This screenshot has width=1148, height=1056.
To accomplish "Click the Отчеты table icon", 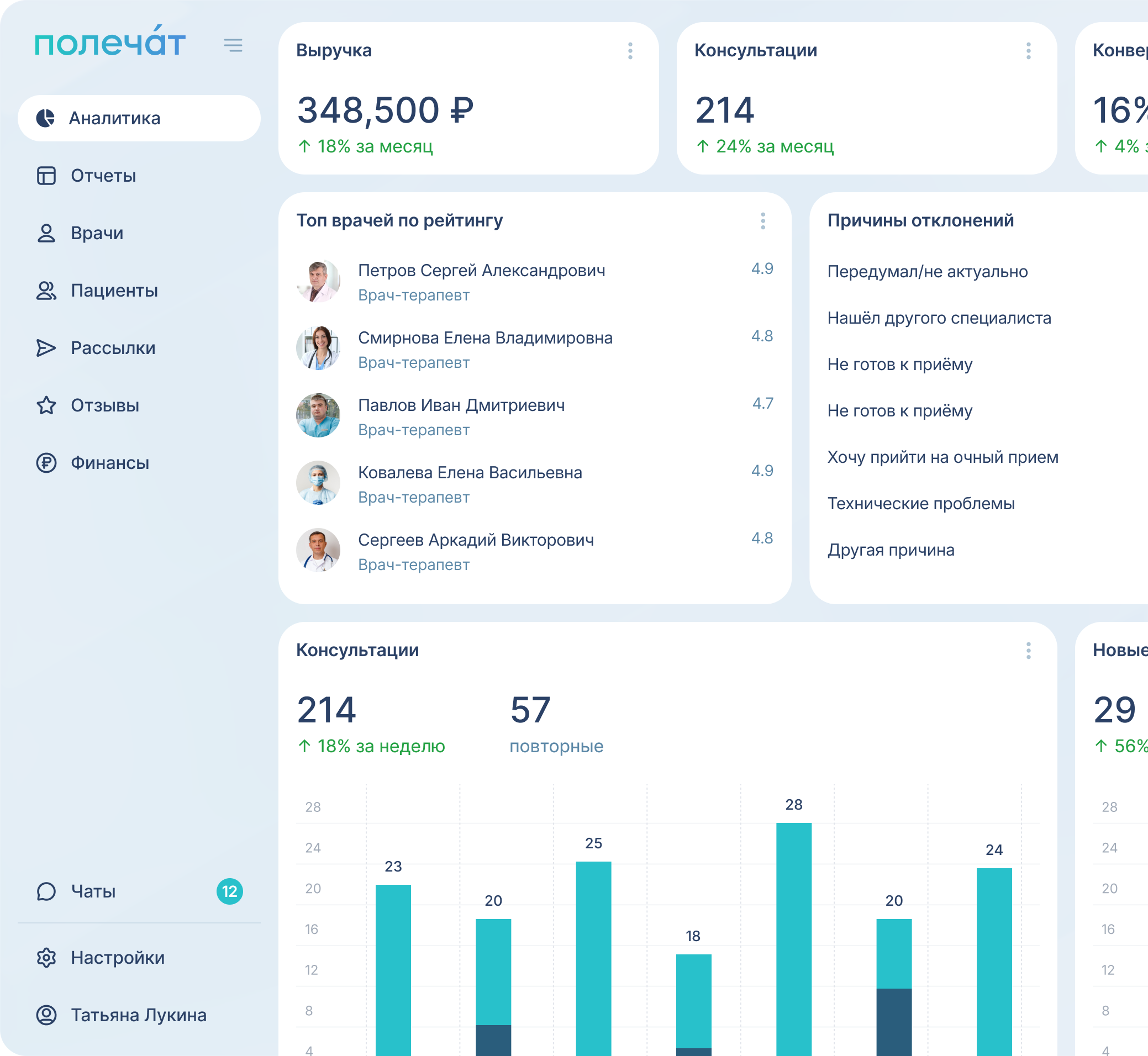I will [x=46, y=176].
